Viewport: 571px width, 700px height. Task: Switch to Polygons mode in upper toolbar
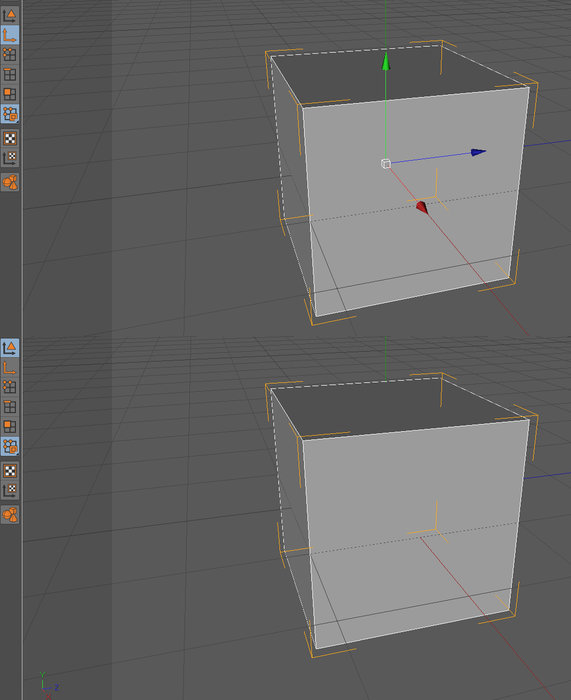pyautogui.click(x=10, y=94)
